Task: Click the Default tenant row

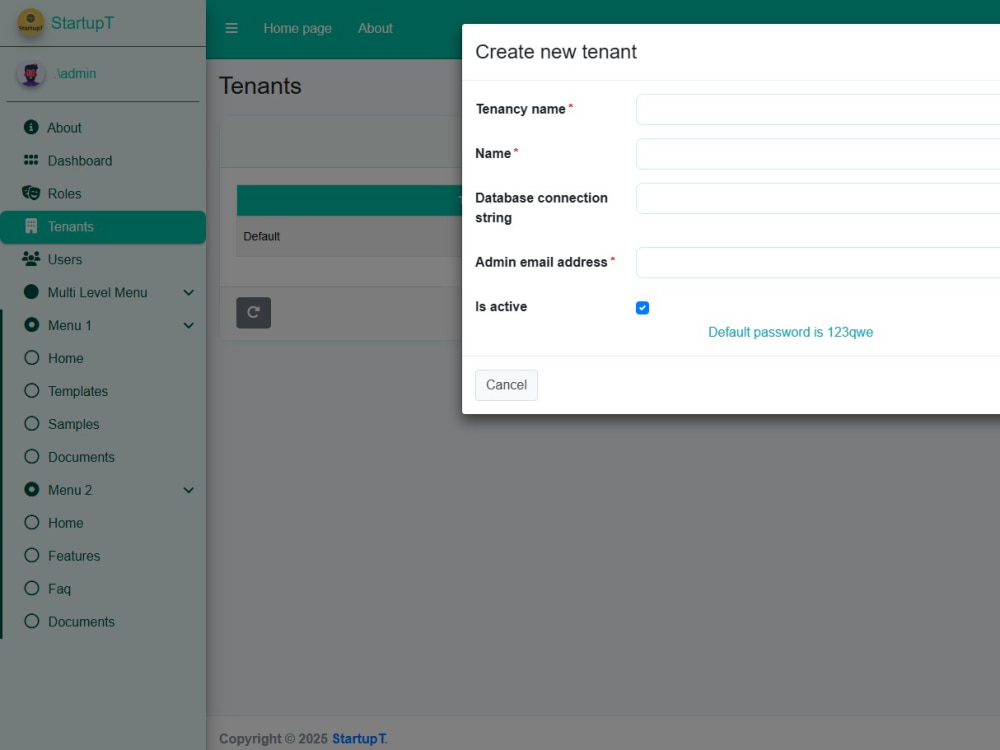Action: pos(349,236)
